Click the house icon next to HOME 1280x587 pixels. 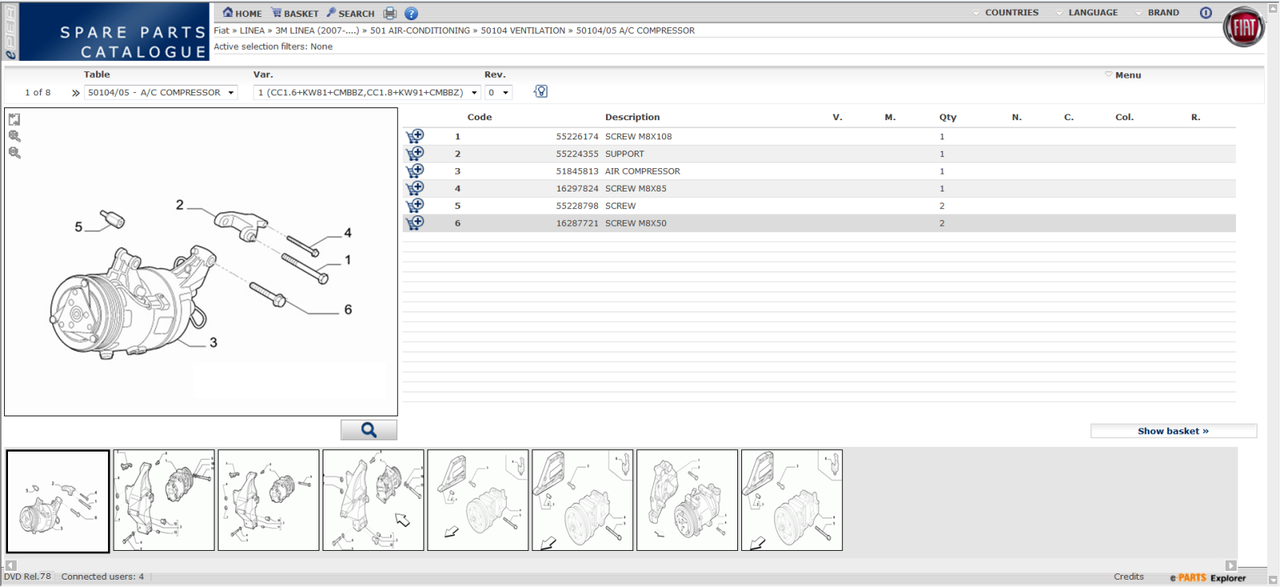tap(228, 13)
